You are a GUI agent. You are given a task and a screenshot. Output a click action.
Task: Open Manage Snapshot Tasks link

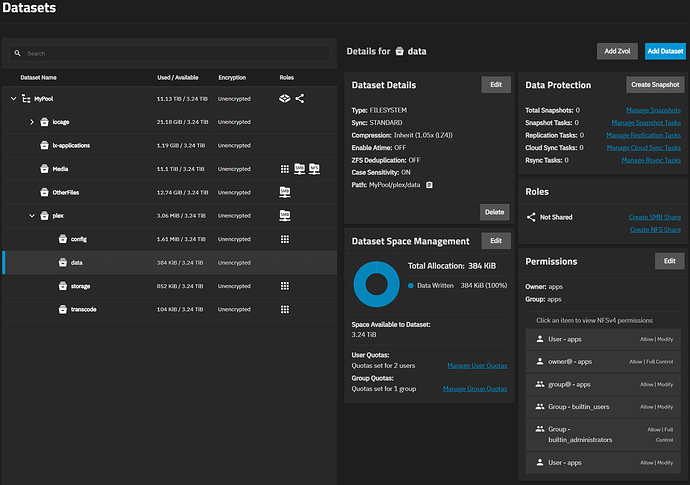click(646, 123)
